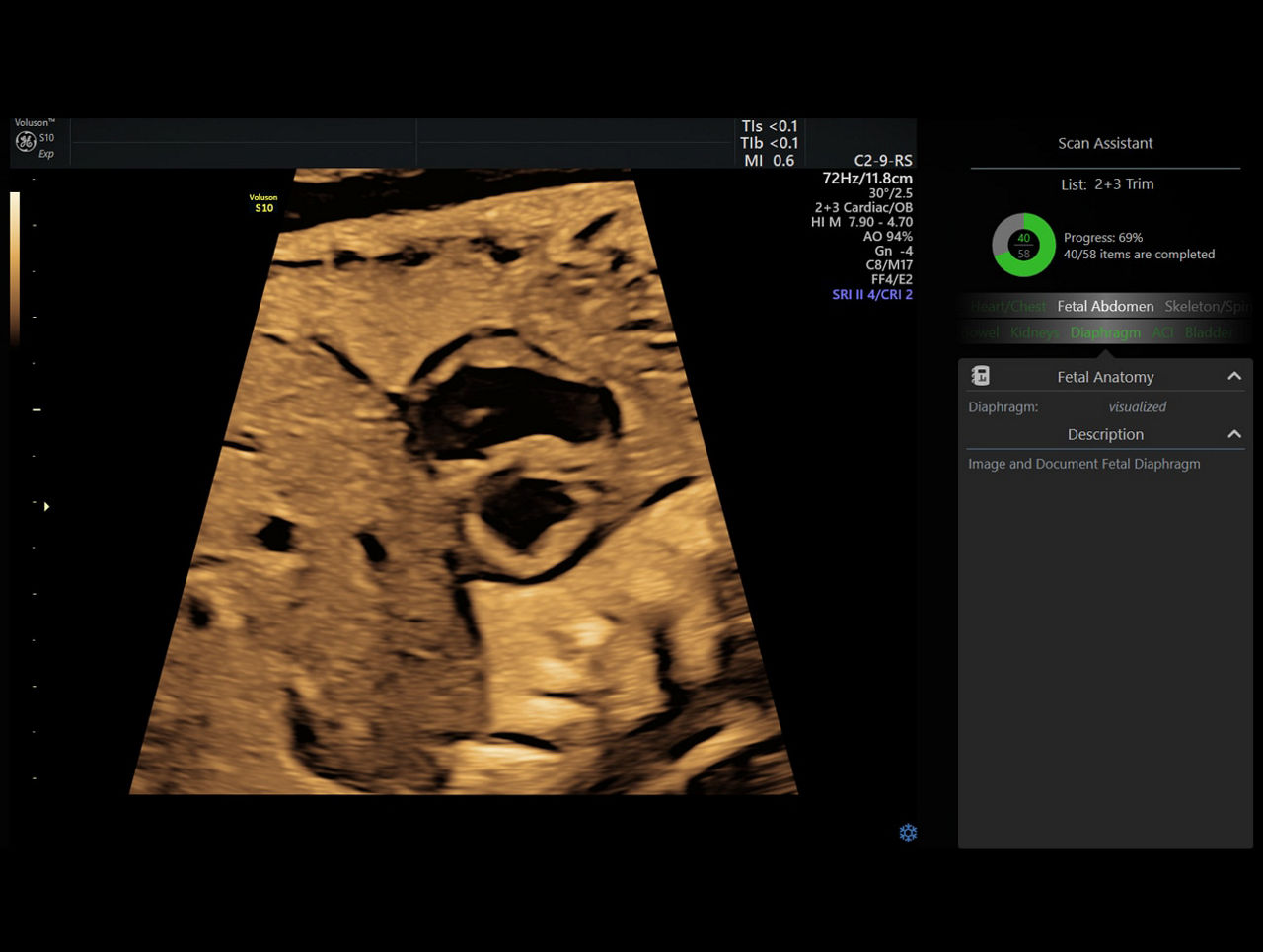Toggle the Kidneys checklist item

tap(1033, 332)
